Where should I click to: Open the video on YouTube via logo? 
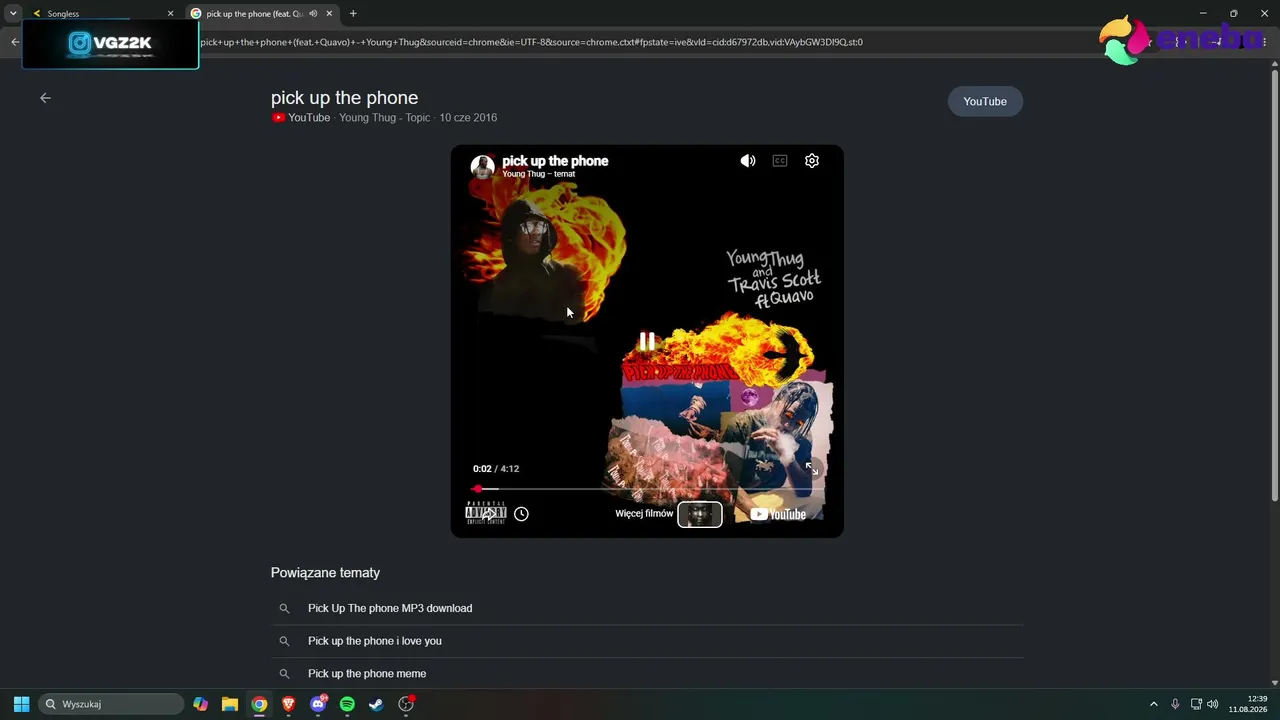(778, 514)
